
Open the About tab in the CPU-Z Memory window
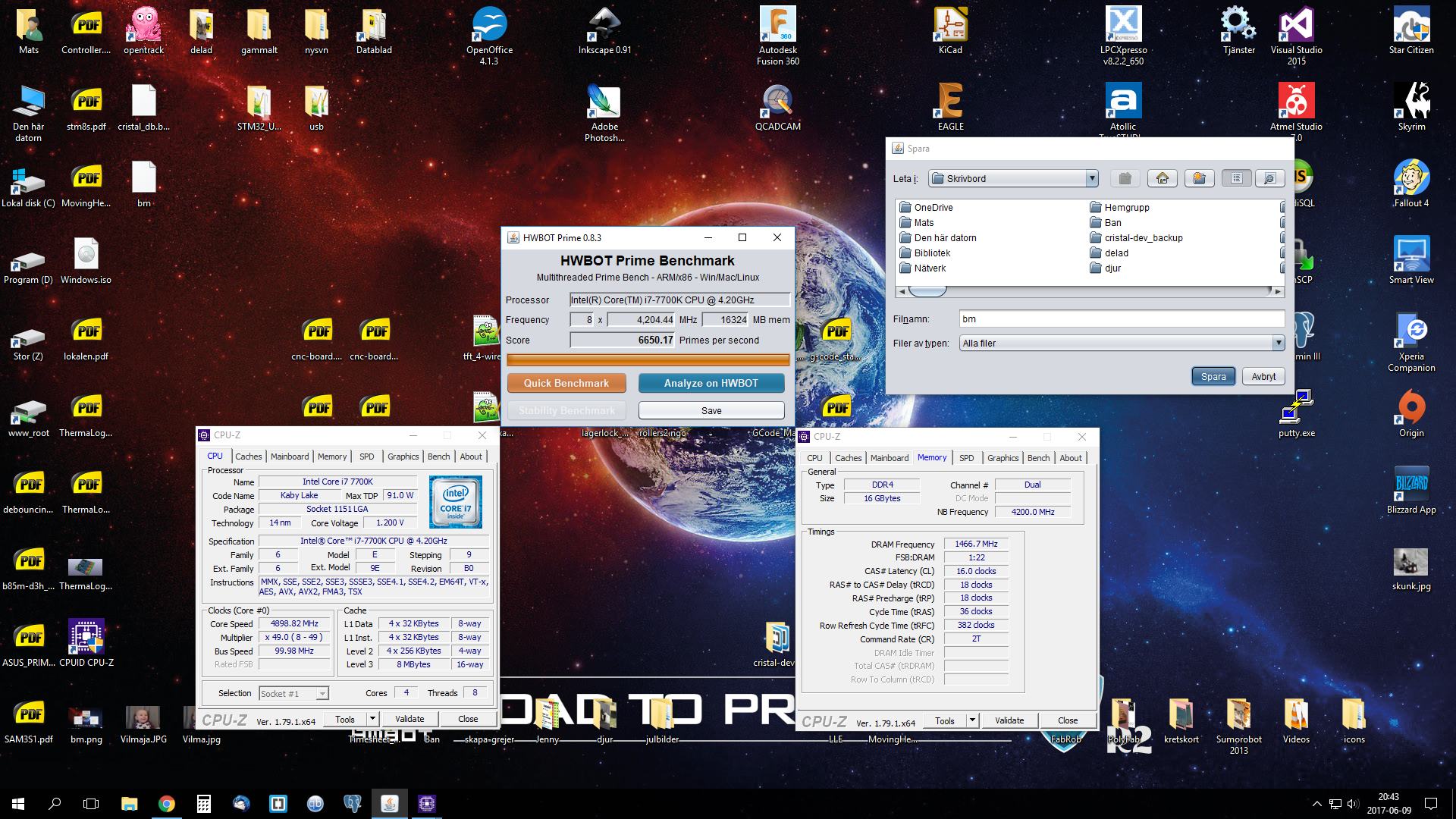[1071, 458]
